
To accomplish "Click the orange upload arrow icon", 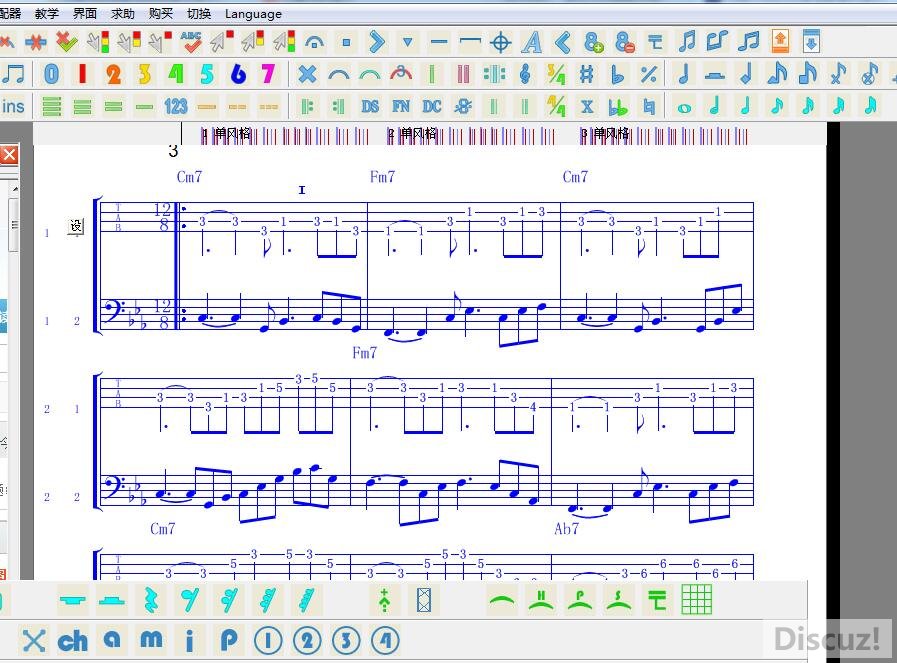I will tap(780, 41).
